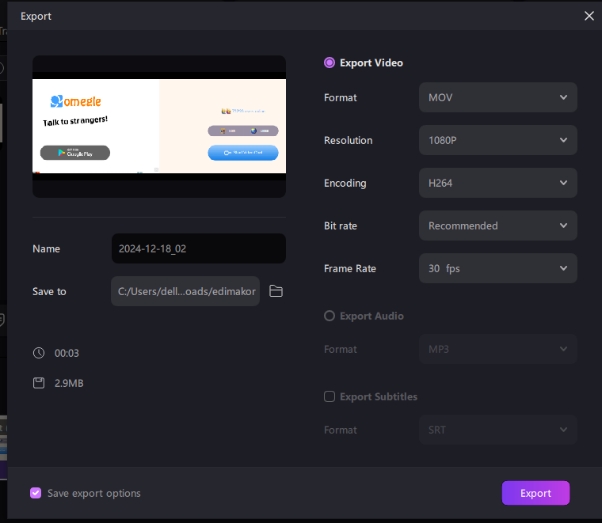Toggle the Save export options checkbox

tap(36, 493)
